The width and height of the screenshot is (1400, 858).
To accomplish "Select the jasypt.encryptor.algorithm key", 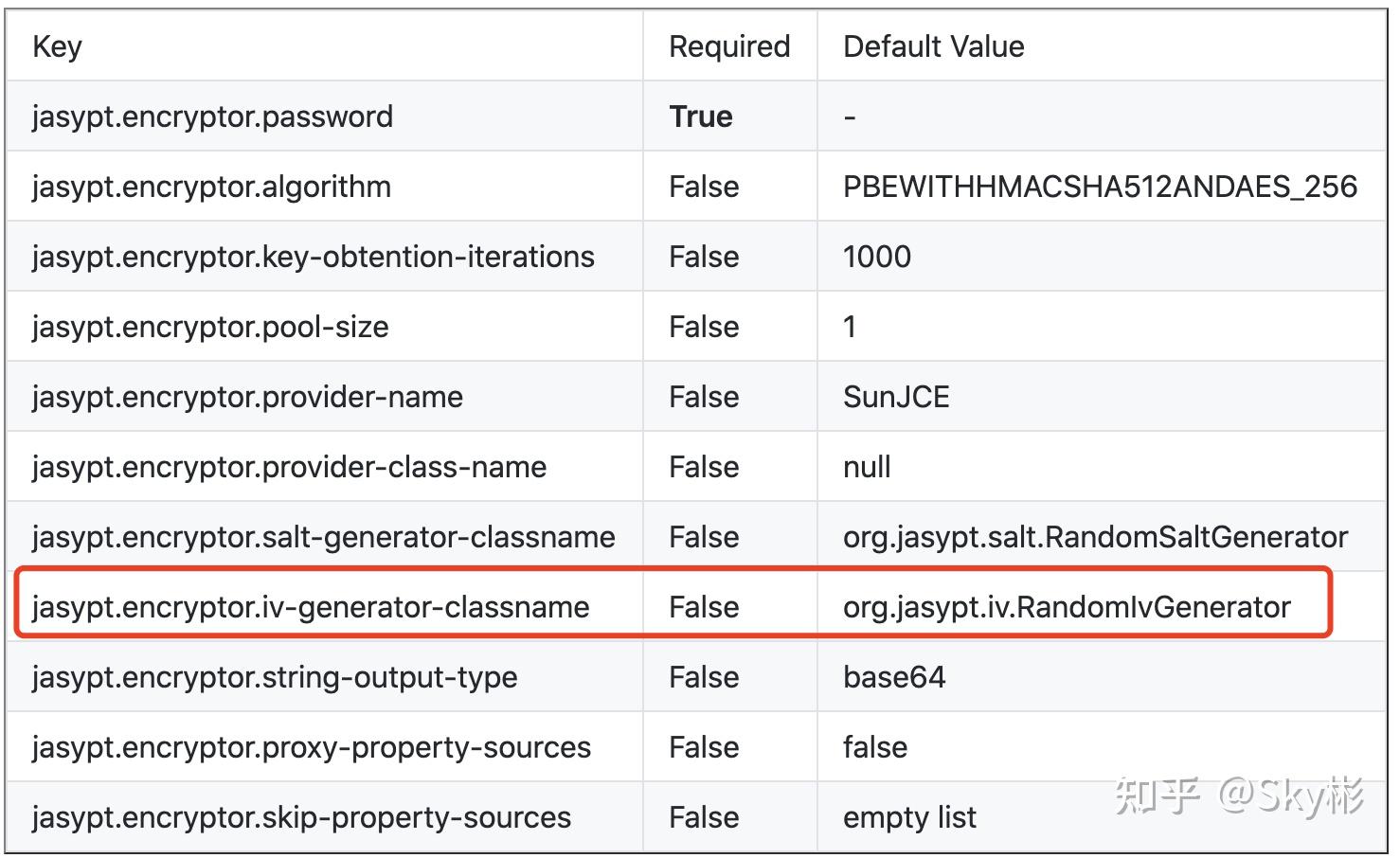I will 211,187.
